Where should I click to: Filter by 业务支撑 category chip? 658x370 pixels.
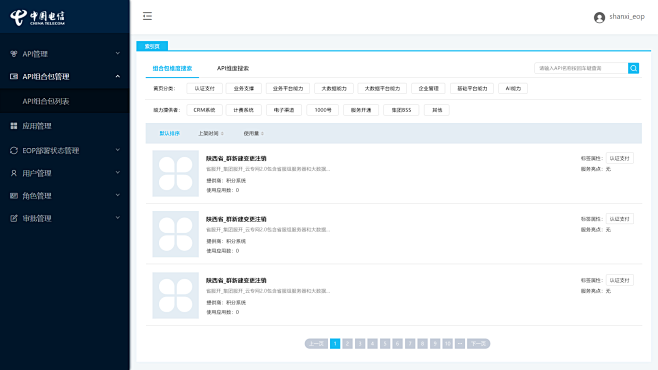point(244,89)
